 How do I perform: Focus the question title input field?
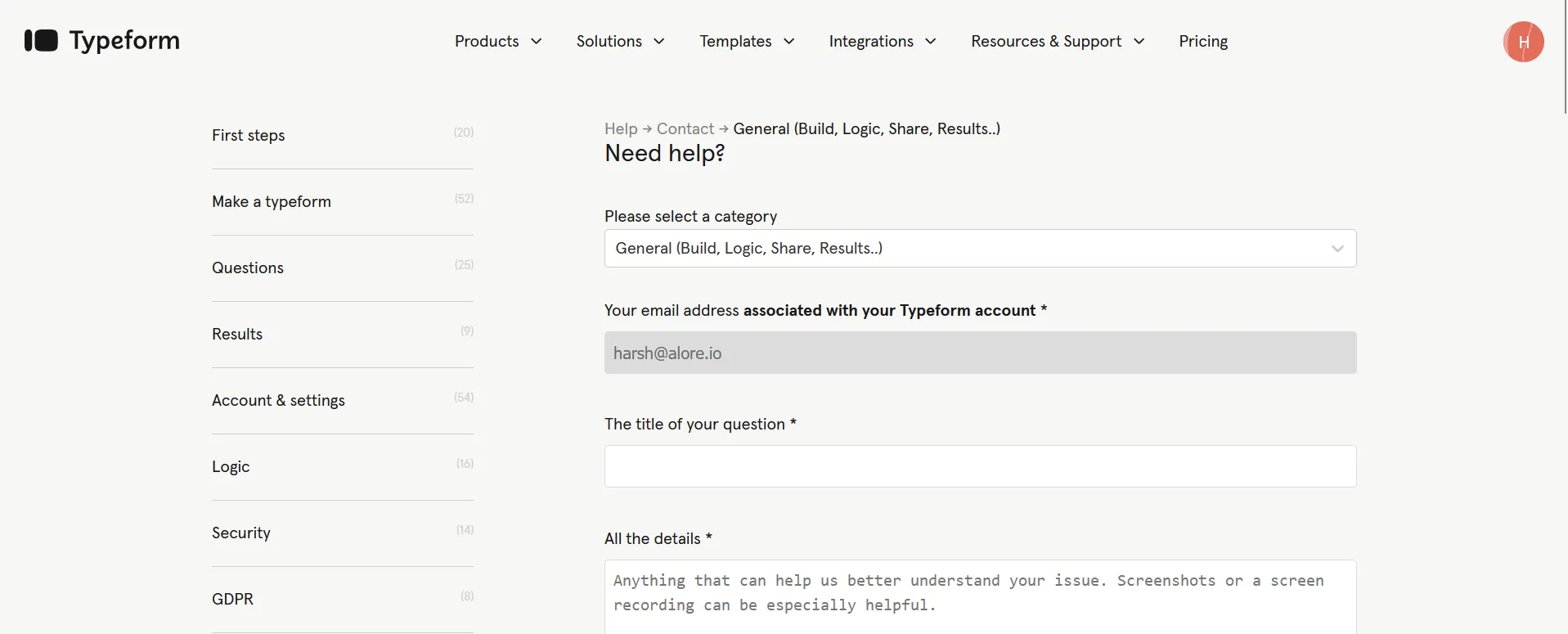(980, 466)
